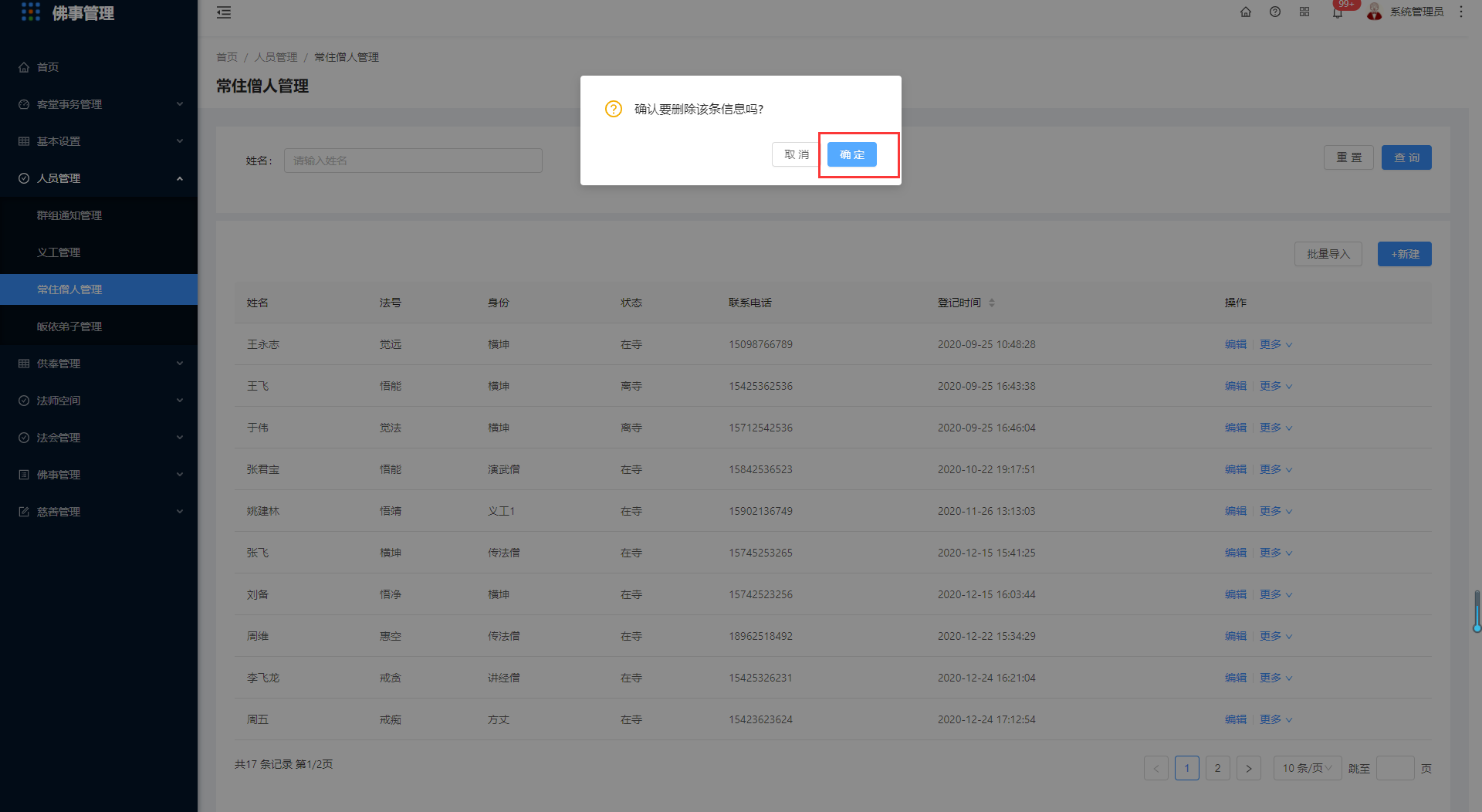This screenshot has width=1482, height=812.
Task: Open the grid apps icon in top bar
Action: pos(1304,12)
